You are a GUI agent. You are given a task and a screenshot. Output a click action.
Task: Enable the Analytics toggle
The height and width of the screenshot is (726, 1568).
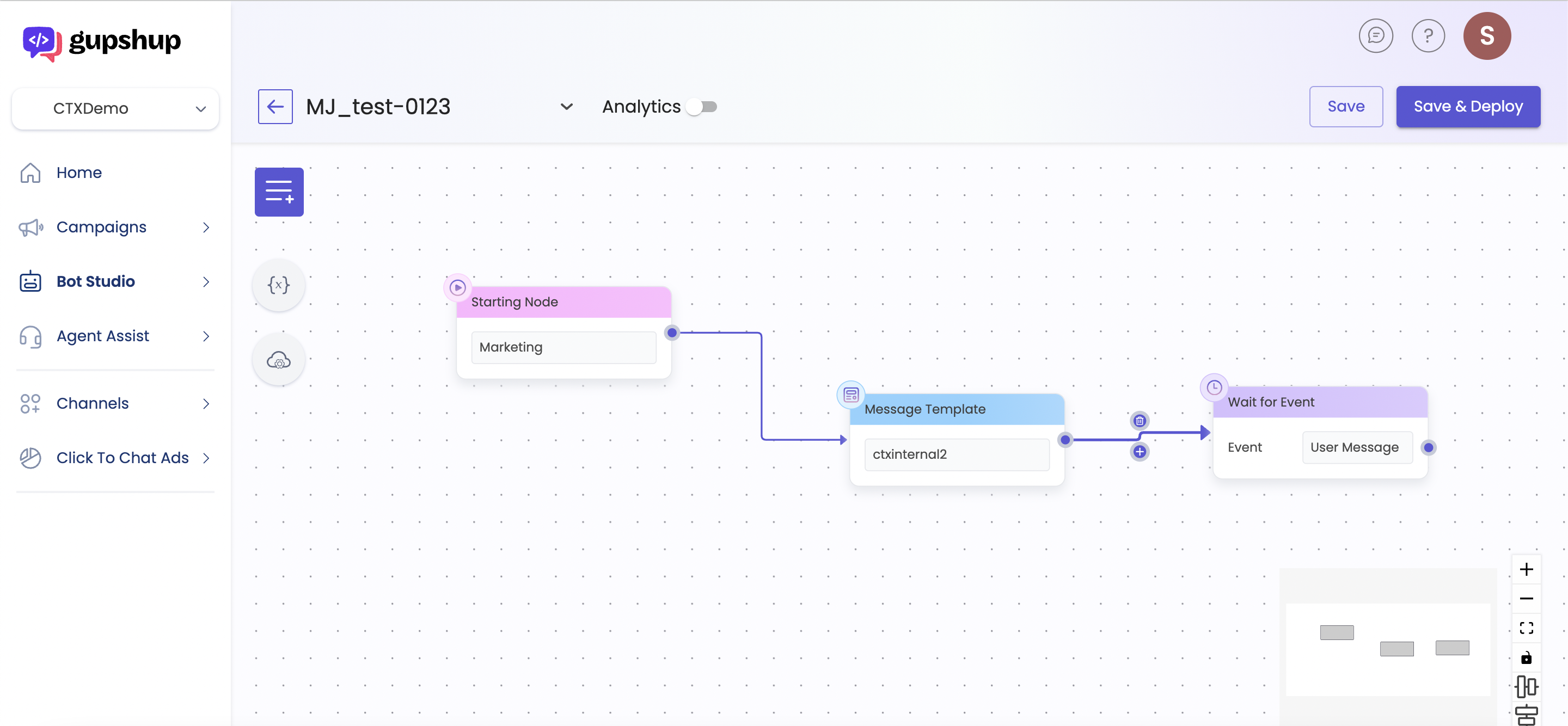(702, 107)
